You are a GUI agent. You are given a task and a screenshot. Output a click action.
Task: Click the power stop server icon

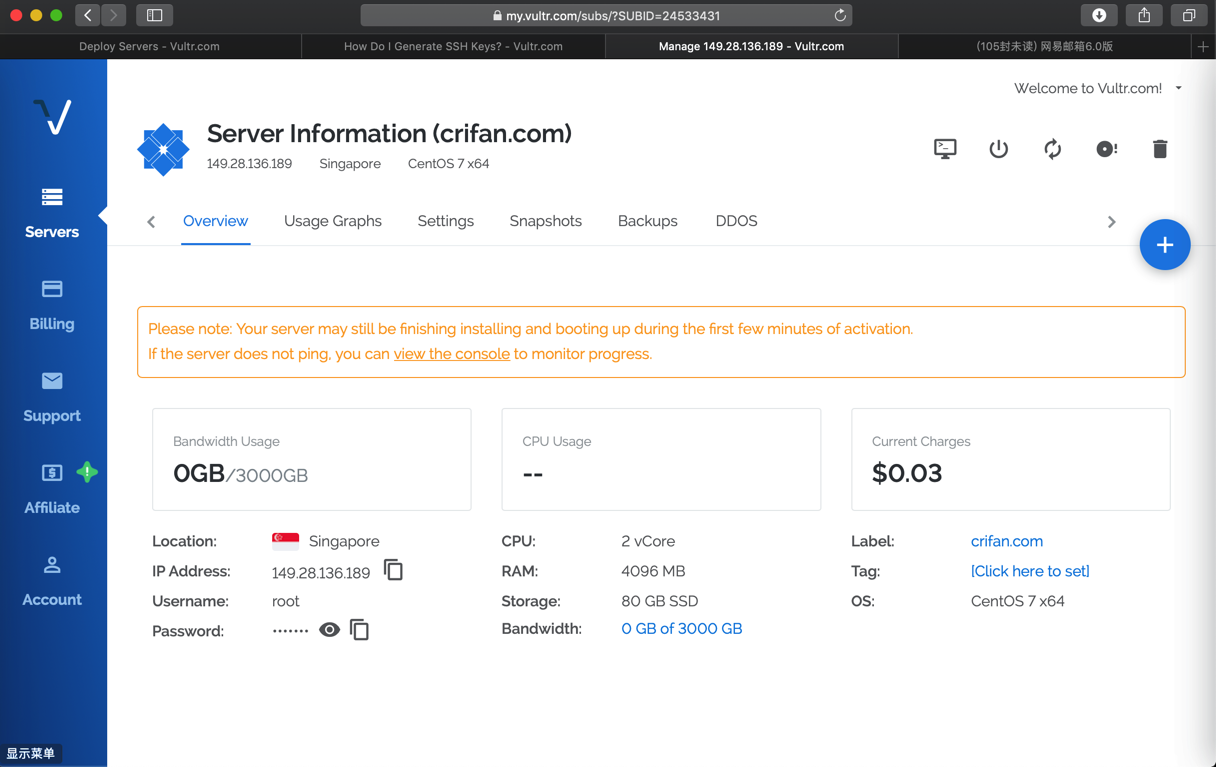998,149
